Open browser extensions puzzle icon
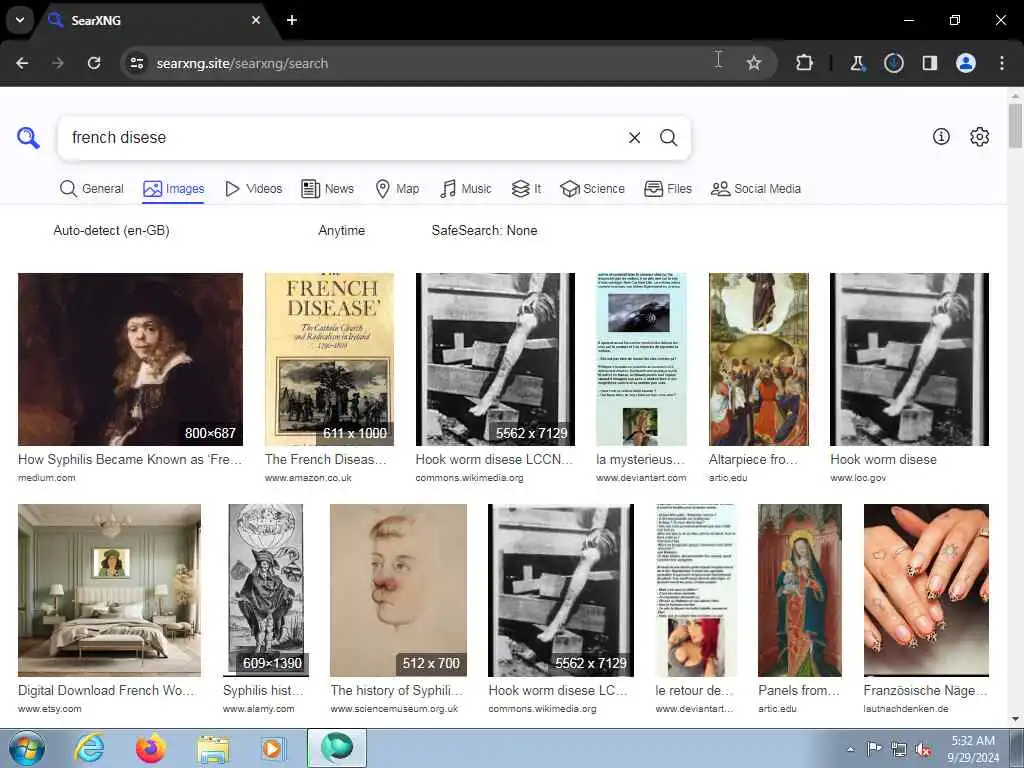The height and width of the screenshot is (768, 1024). point(804,63)
